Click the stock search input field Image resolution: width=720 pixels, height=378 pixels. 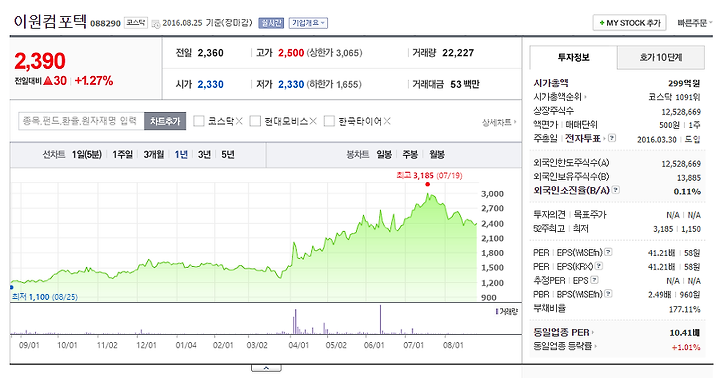tap(81, 121)
